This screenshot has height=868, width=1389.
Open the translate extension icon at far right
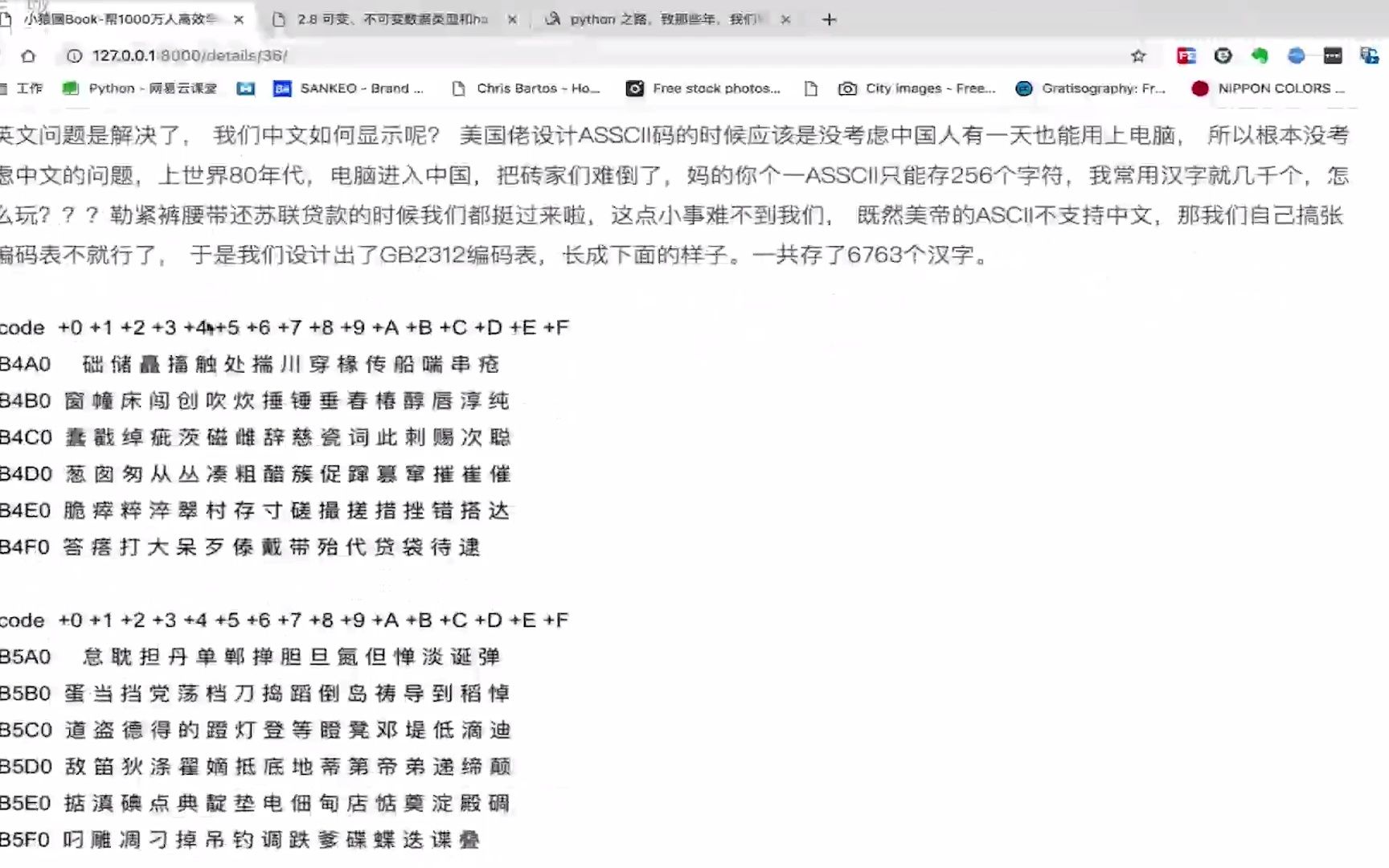[x=1369, y=55]
